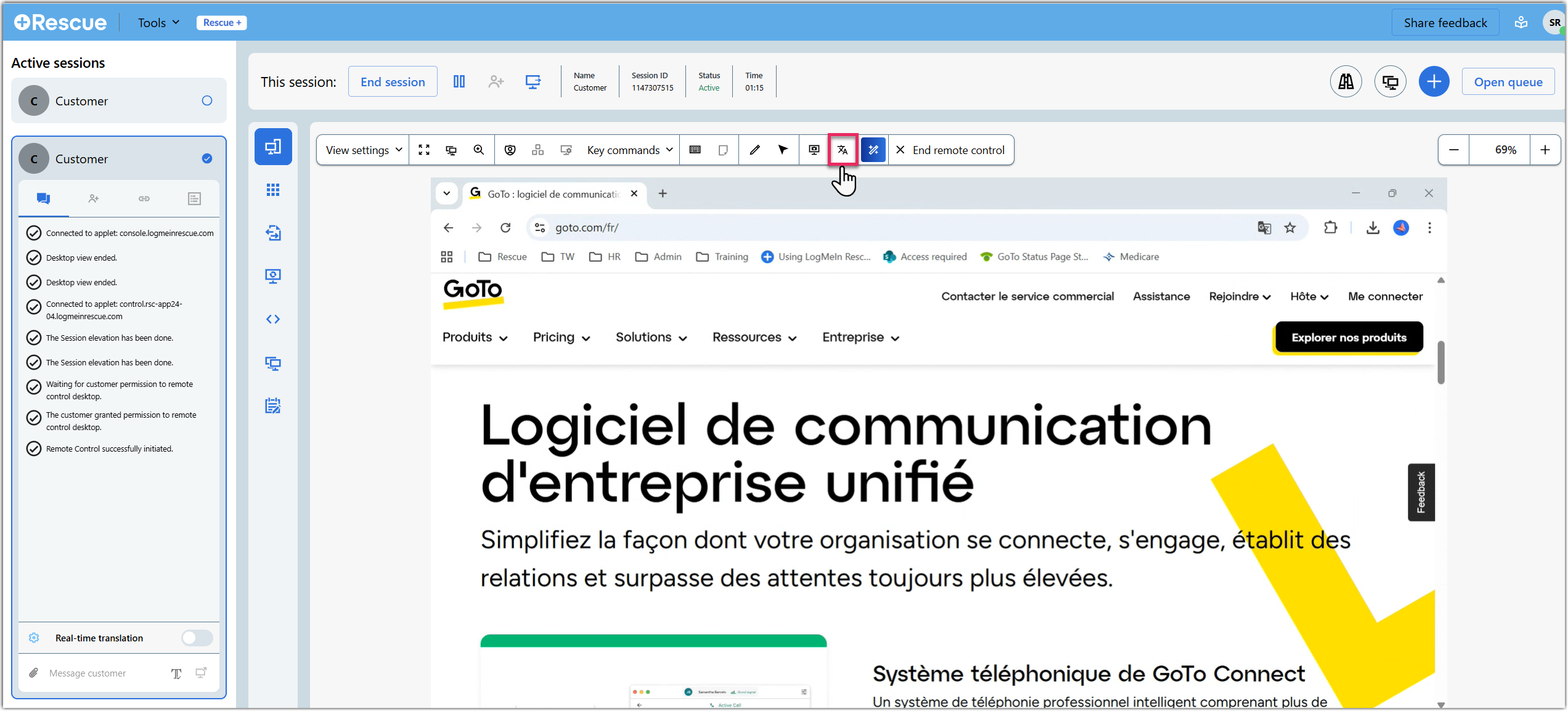Increase zoom with the plus stepper
Image resolution: width=1568 pixels, height=711 pixels.
[1545, 150]
